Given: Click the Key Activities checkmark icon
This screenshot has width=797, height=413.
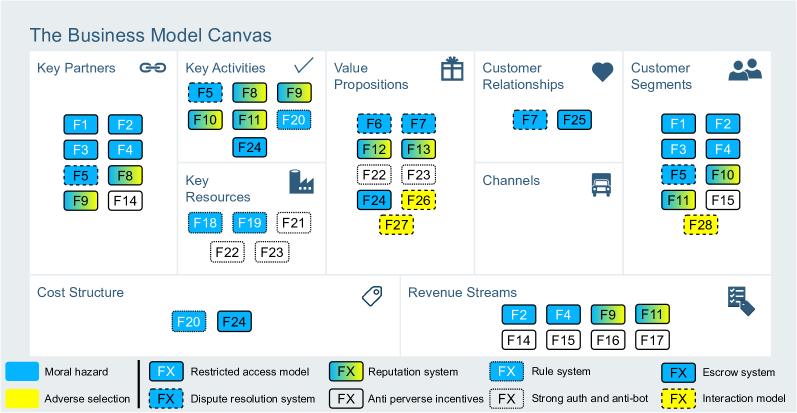Looking at the screenshot, I should point(303,66).
